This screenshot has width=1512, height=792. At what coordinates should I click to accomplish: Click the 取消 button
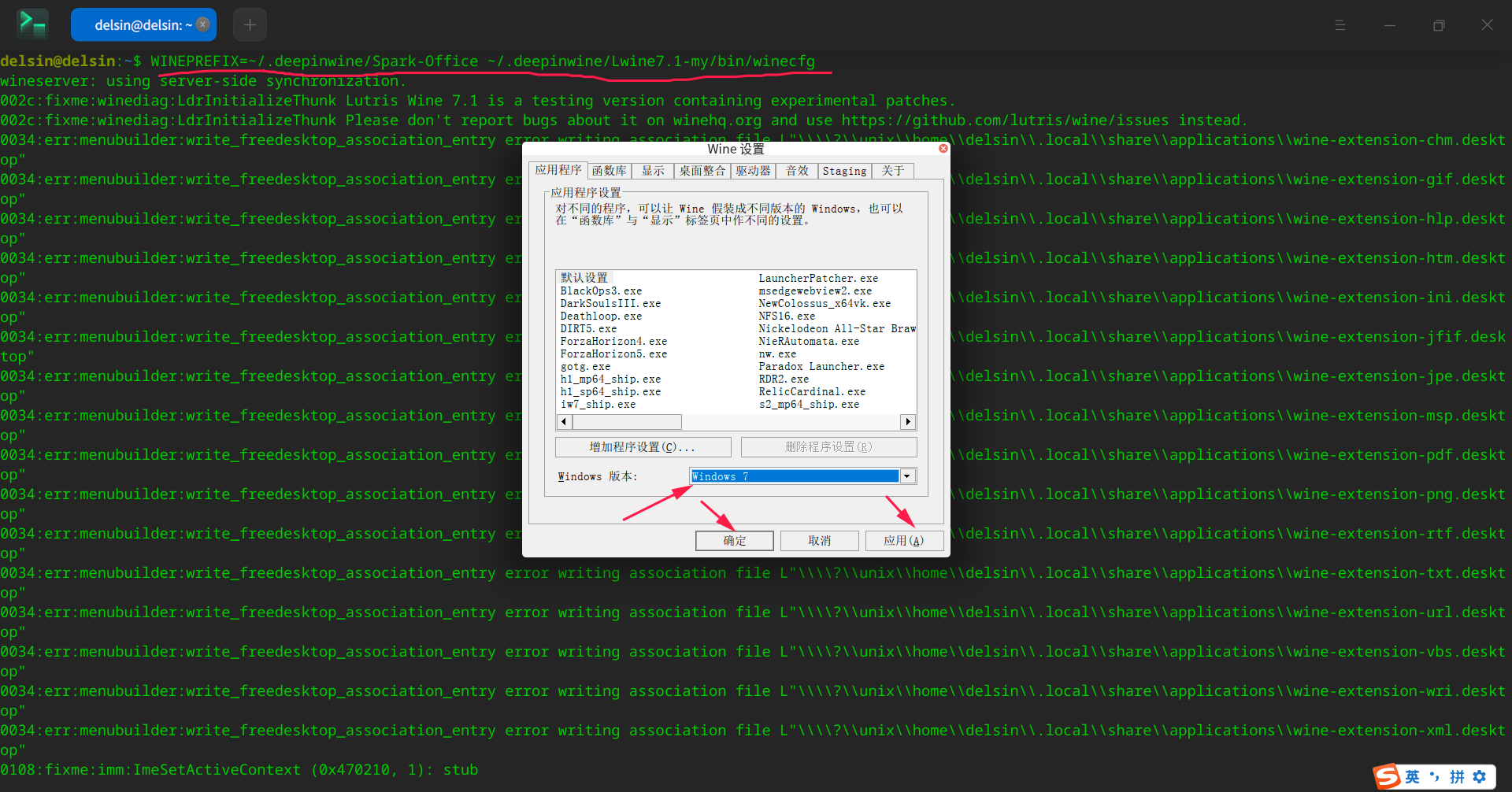click(820, 541)
